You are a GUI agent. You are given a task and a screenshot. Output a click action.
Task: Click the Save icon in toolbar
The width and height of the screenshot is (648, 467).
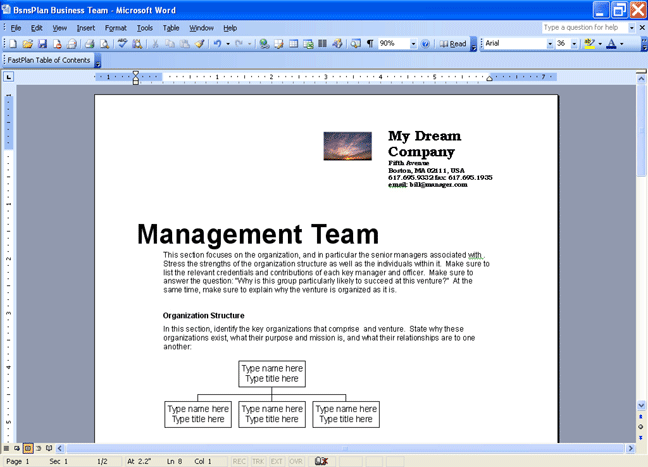[42, 44]
